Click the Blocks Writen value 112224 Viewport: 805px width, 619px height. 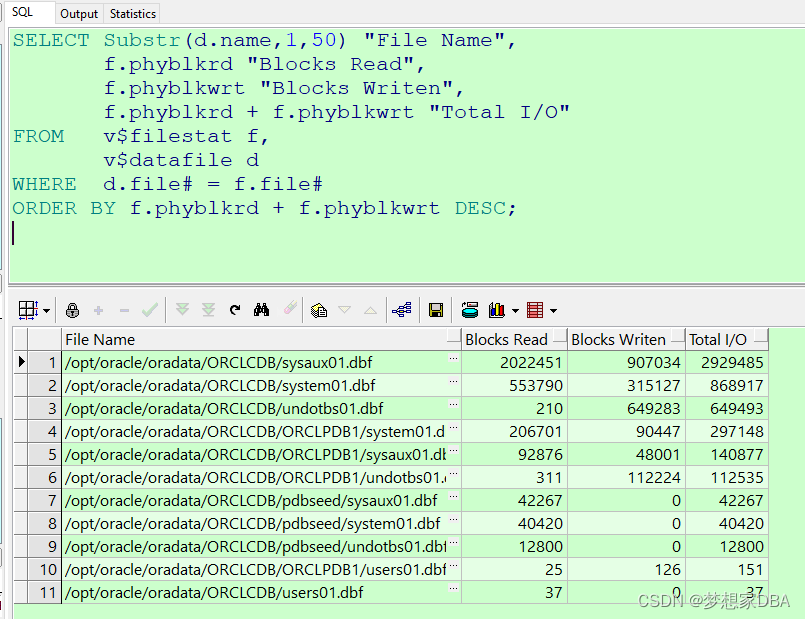pyautogui.click(x=654, y=478)
